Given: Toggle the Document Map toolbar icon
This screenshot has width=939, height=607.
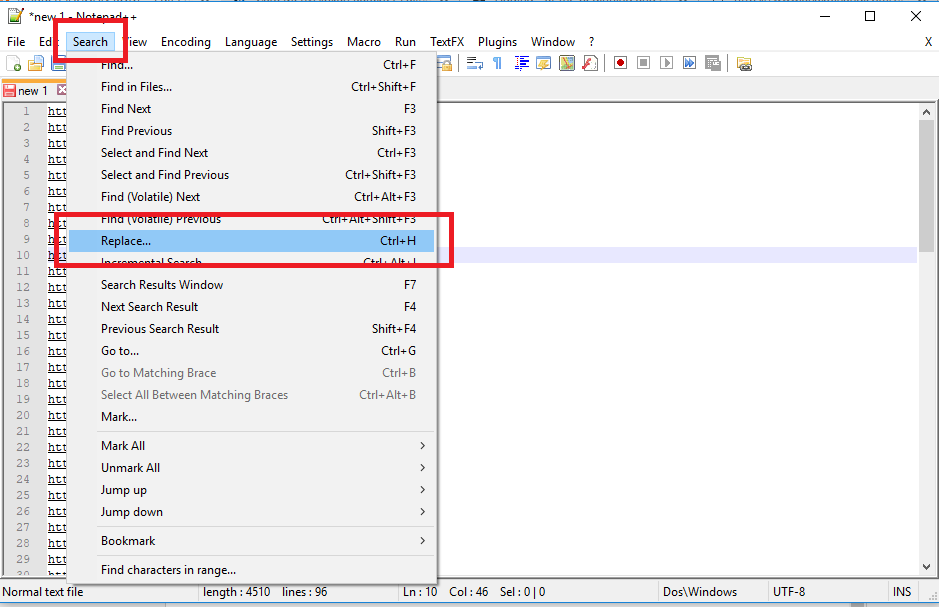Looking at the screenshot, I should pos(567,63).
